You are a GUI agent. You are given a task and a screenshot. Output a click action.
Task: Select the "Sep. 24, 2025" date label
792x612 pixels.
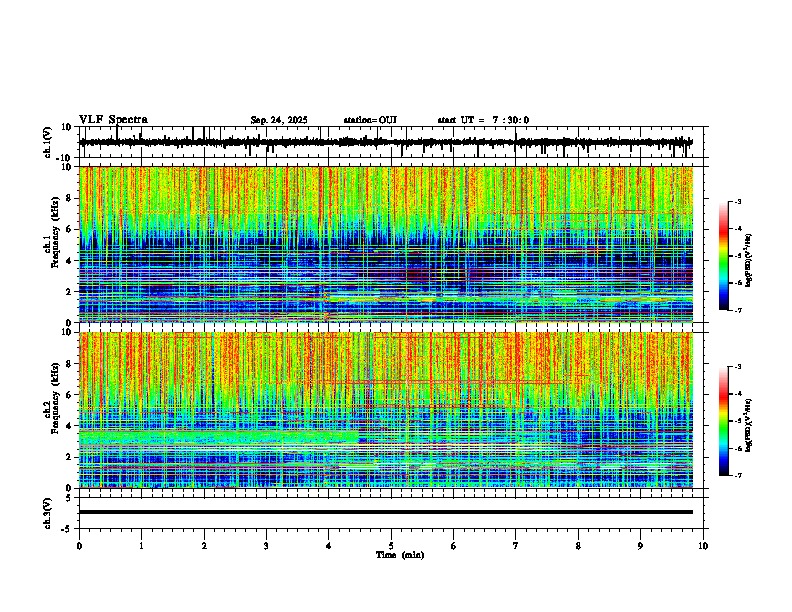(279, 120)
